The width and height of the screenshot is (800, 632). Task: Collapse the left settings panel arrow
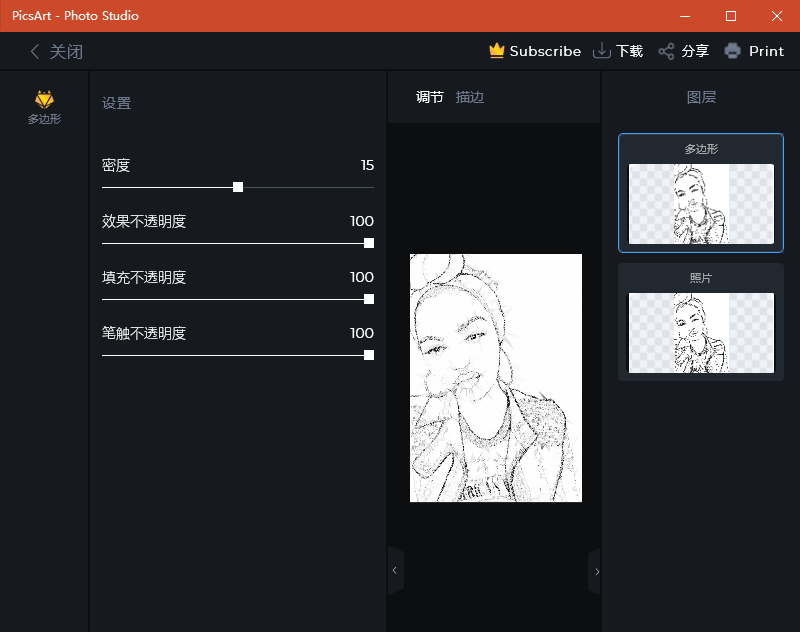[395, 570]
